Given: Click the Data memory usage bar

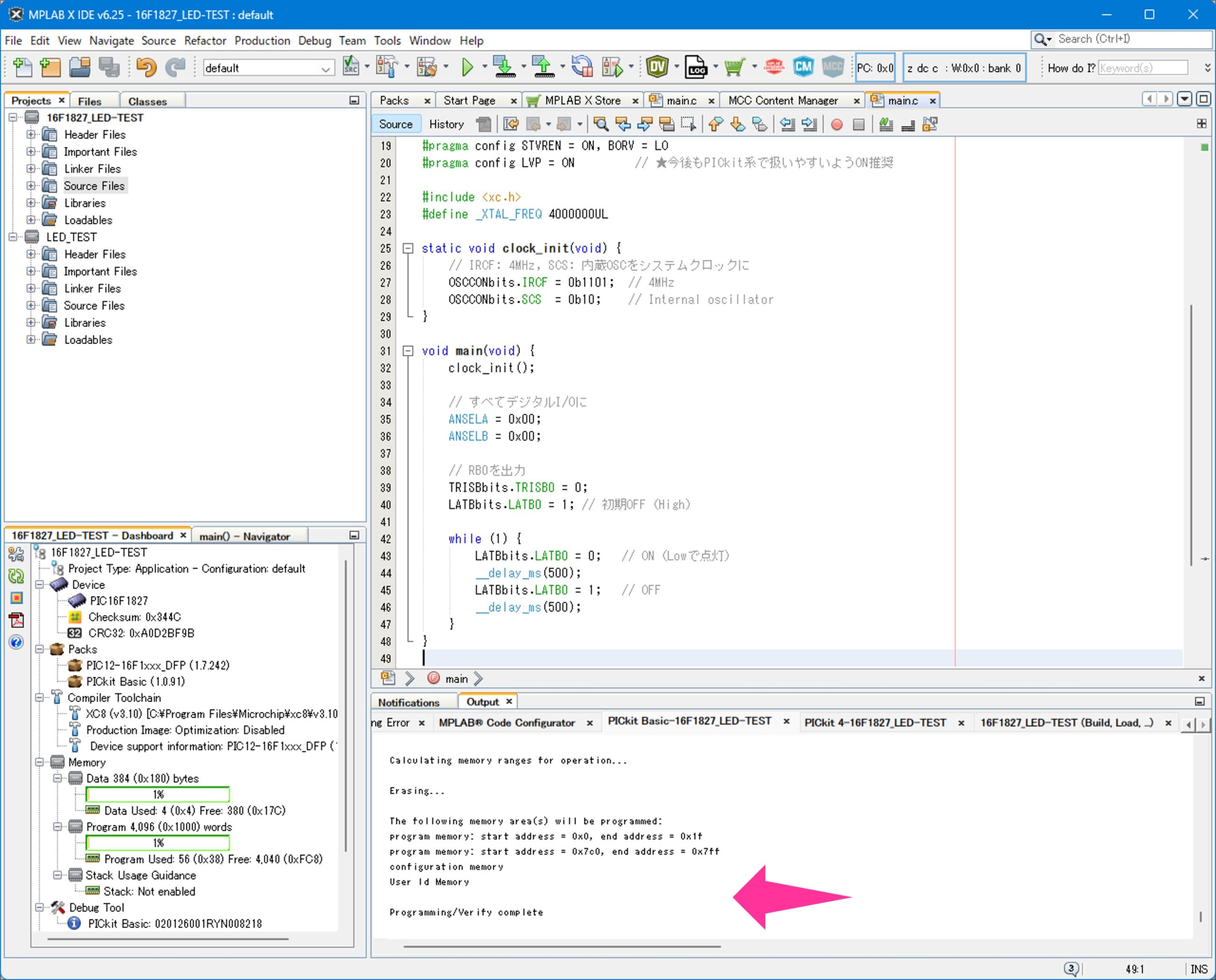Looking at the screenshot, I should point(158,794).
